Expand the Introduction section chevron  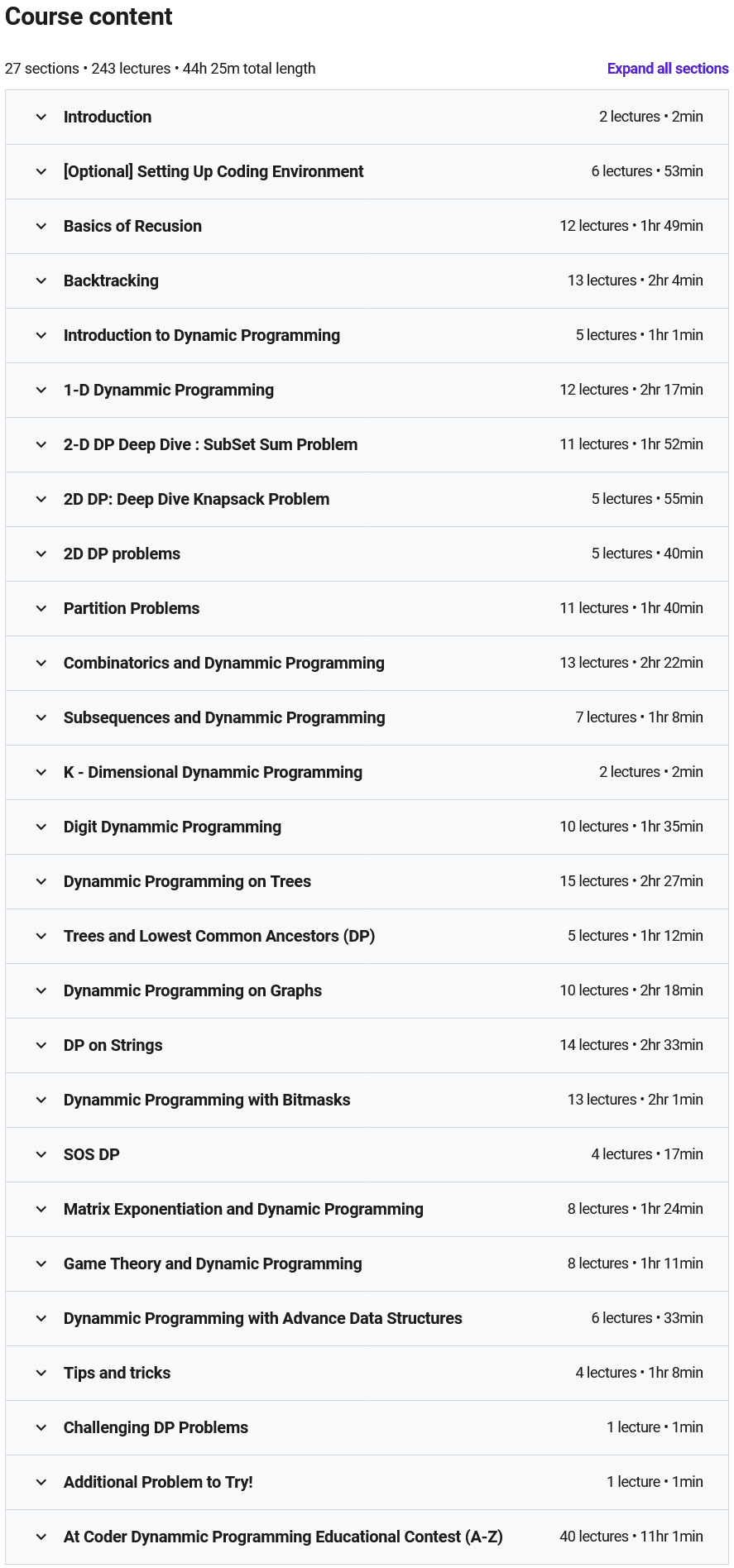(x=41, y=117)
